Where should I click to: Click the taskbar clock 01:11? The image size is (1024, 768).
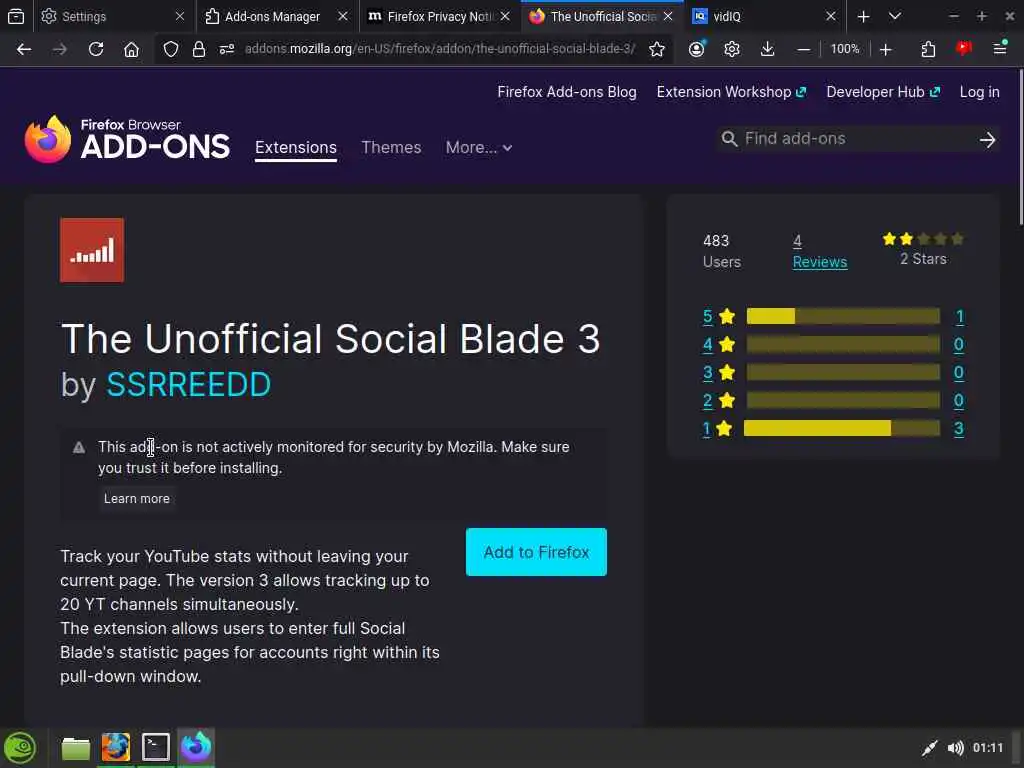coord(987,748)
